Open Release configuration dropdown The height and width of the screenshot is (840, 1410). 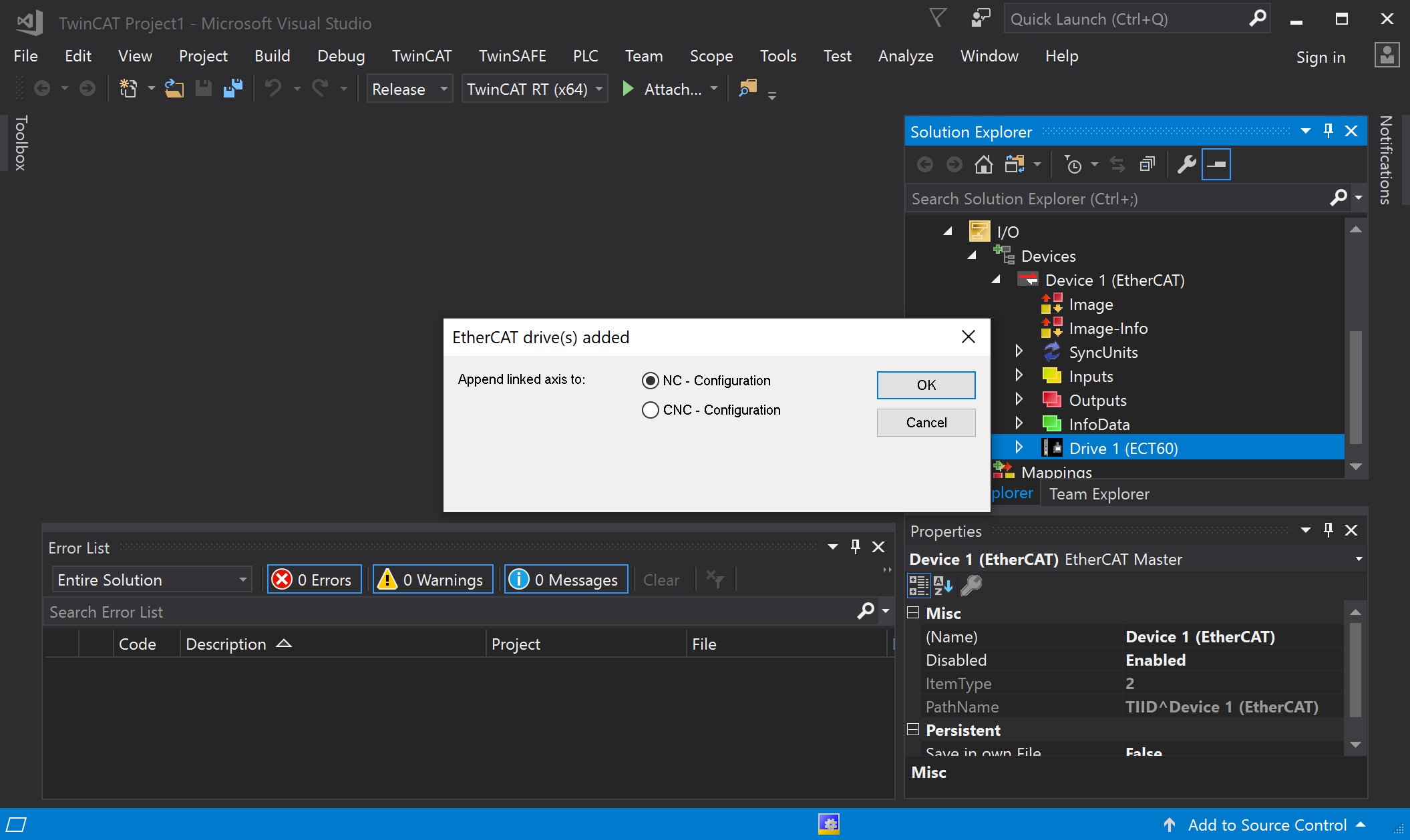(x=409, y=89)
